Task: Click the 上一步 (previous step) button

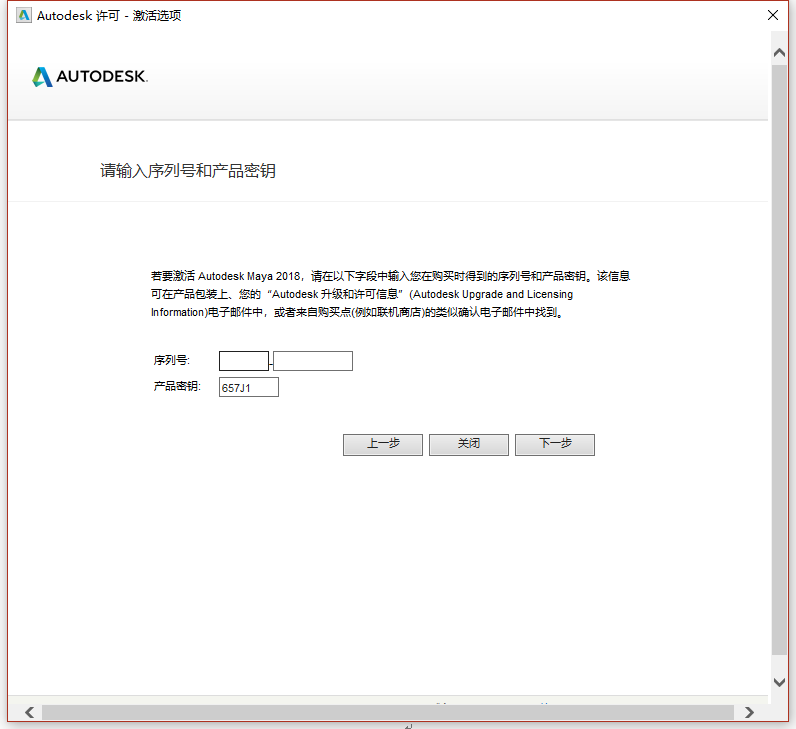Action: 383,444
